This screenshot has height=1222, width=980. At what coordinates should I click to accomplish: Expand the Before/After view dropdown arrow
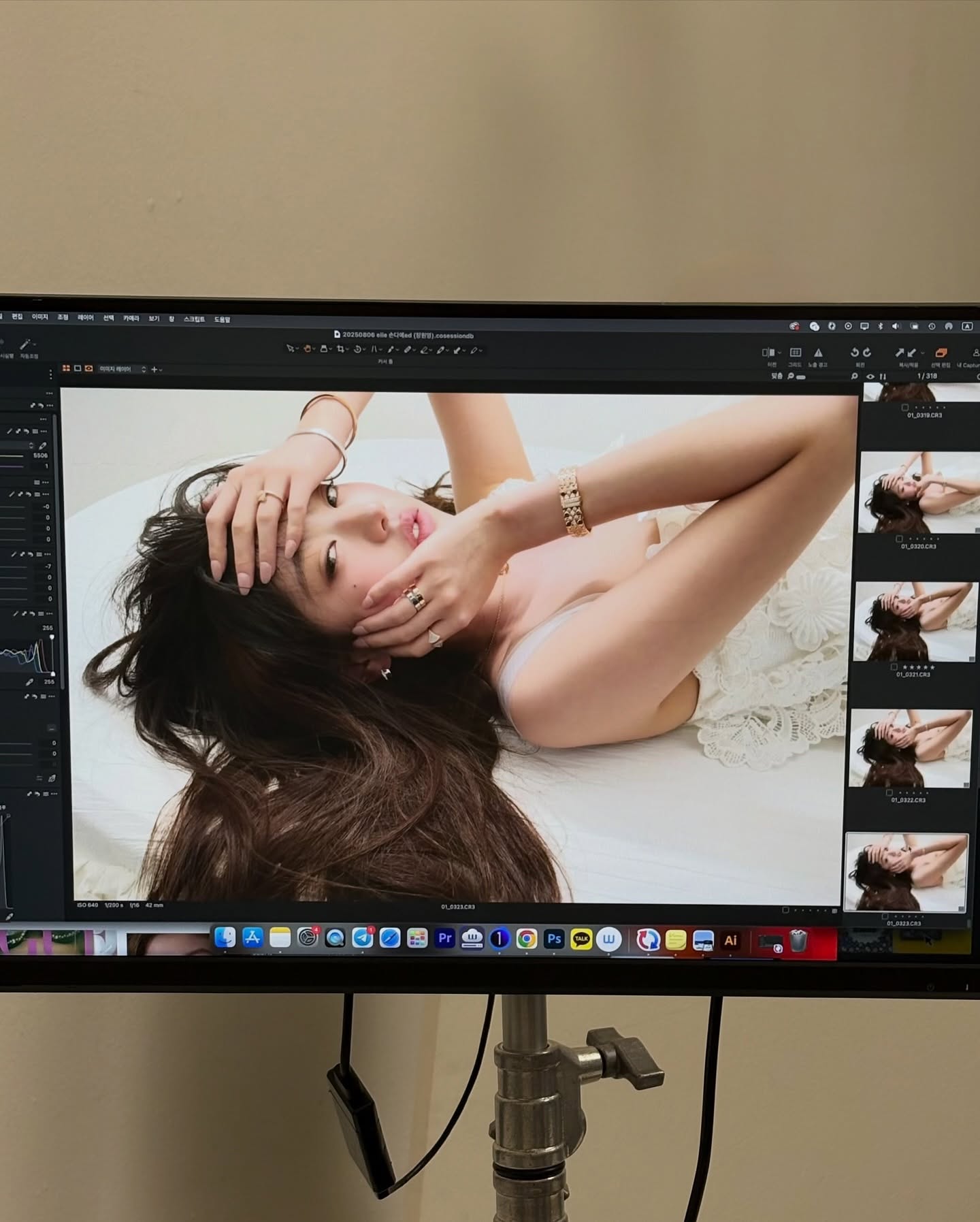click(779, 353)
